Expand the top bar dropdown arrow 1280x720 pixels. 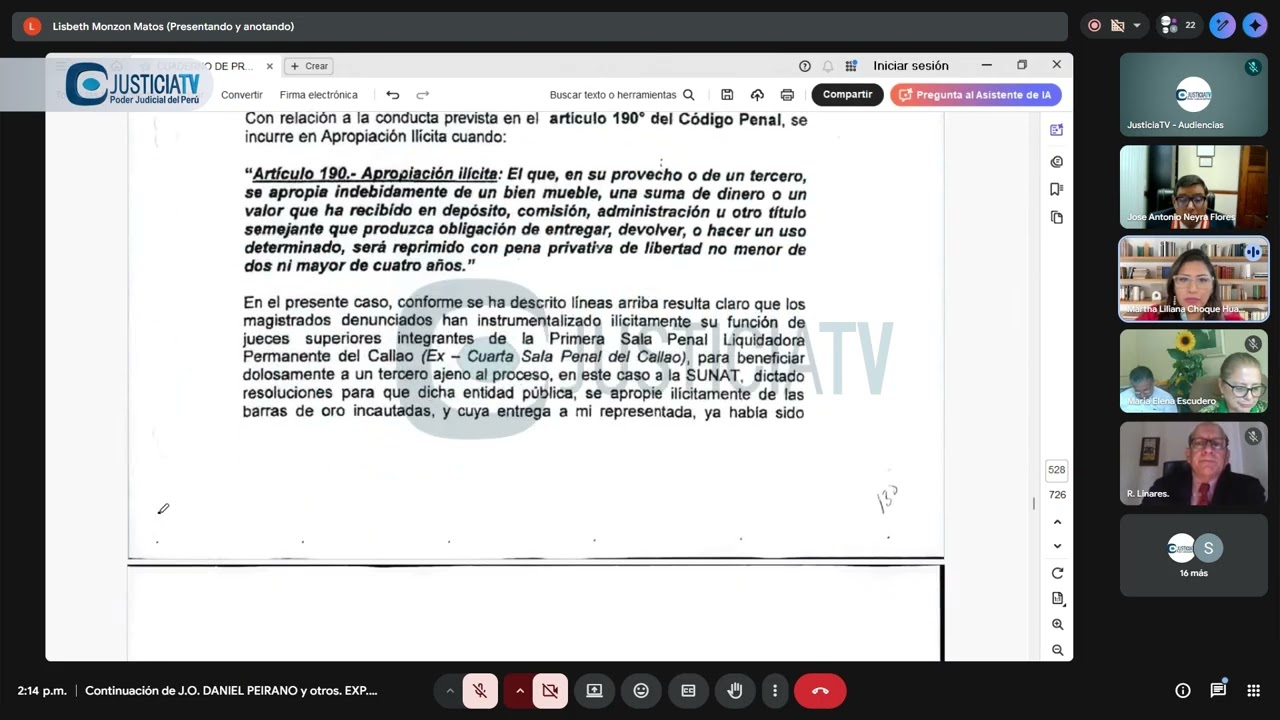point(1137,26)
